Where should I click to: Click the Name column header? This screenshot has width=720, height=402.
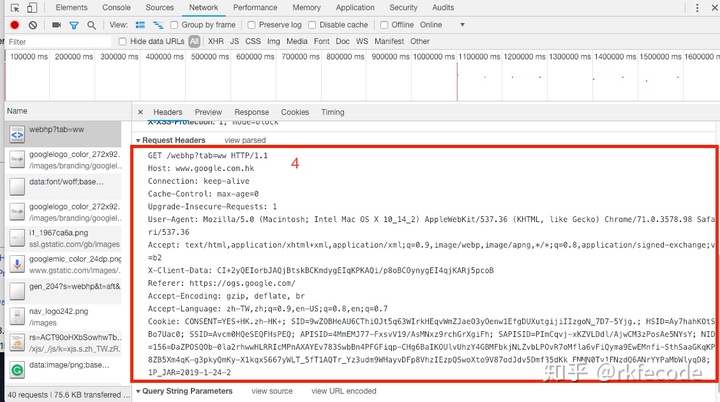[68, 111]
